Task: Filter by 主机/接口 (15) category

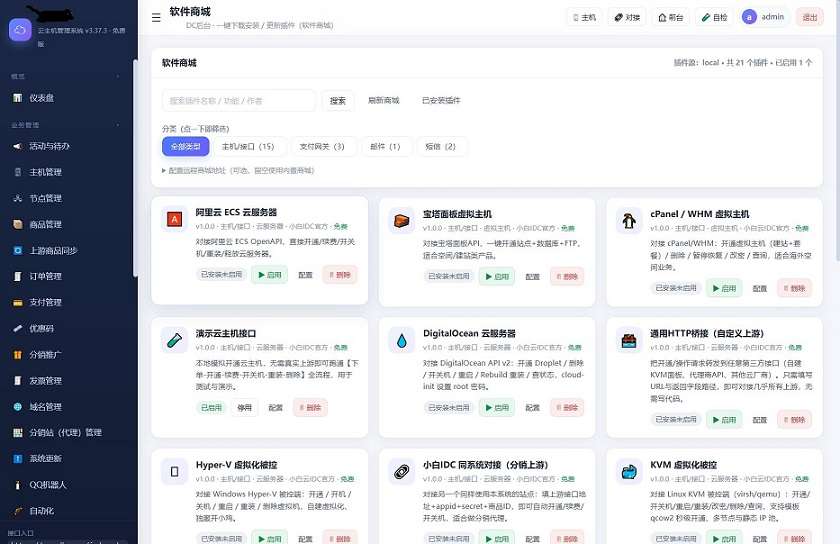Action: tap(248, 146)
